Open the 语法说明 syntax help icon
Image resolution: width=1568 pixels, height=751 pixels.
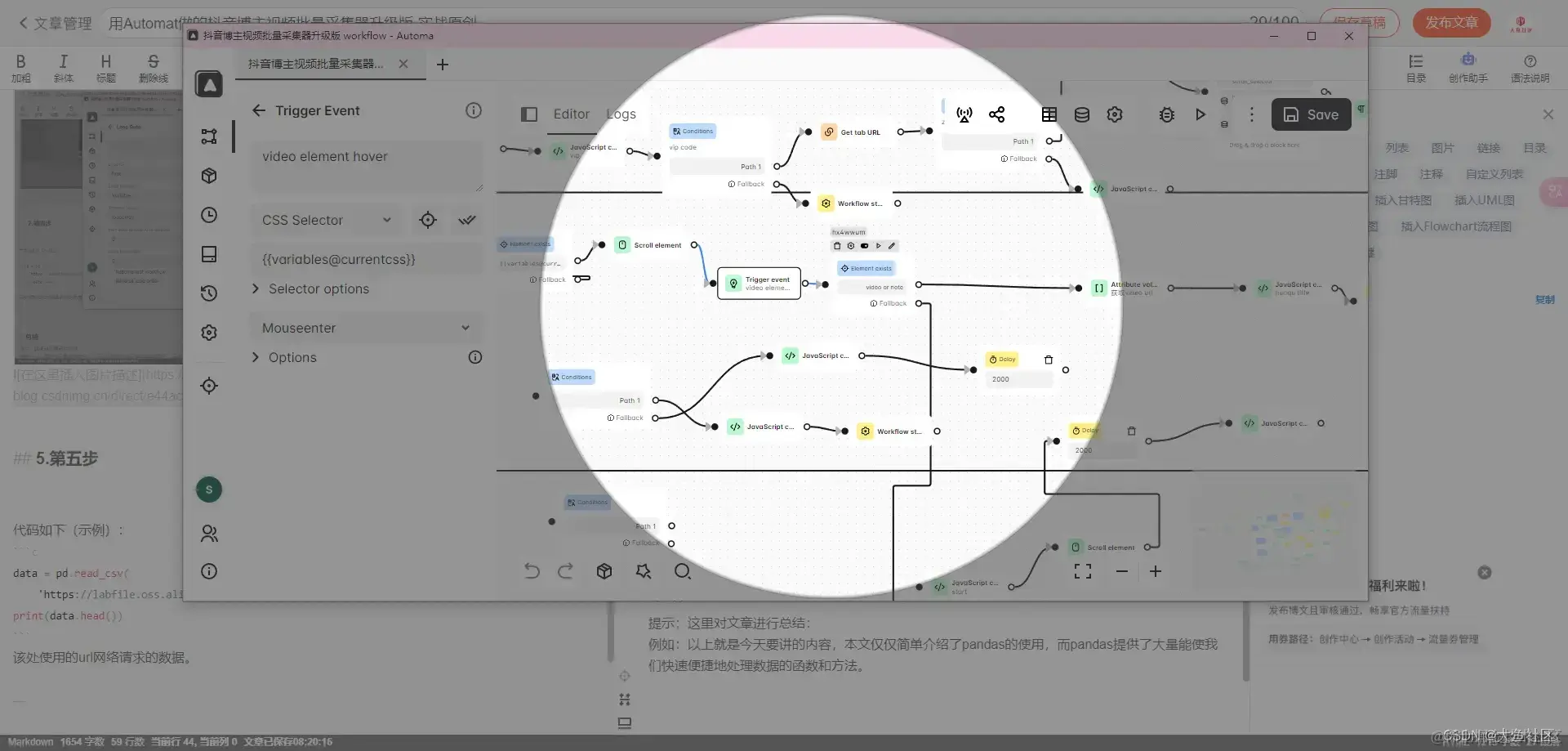(x=1530, y=68)
